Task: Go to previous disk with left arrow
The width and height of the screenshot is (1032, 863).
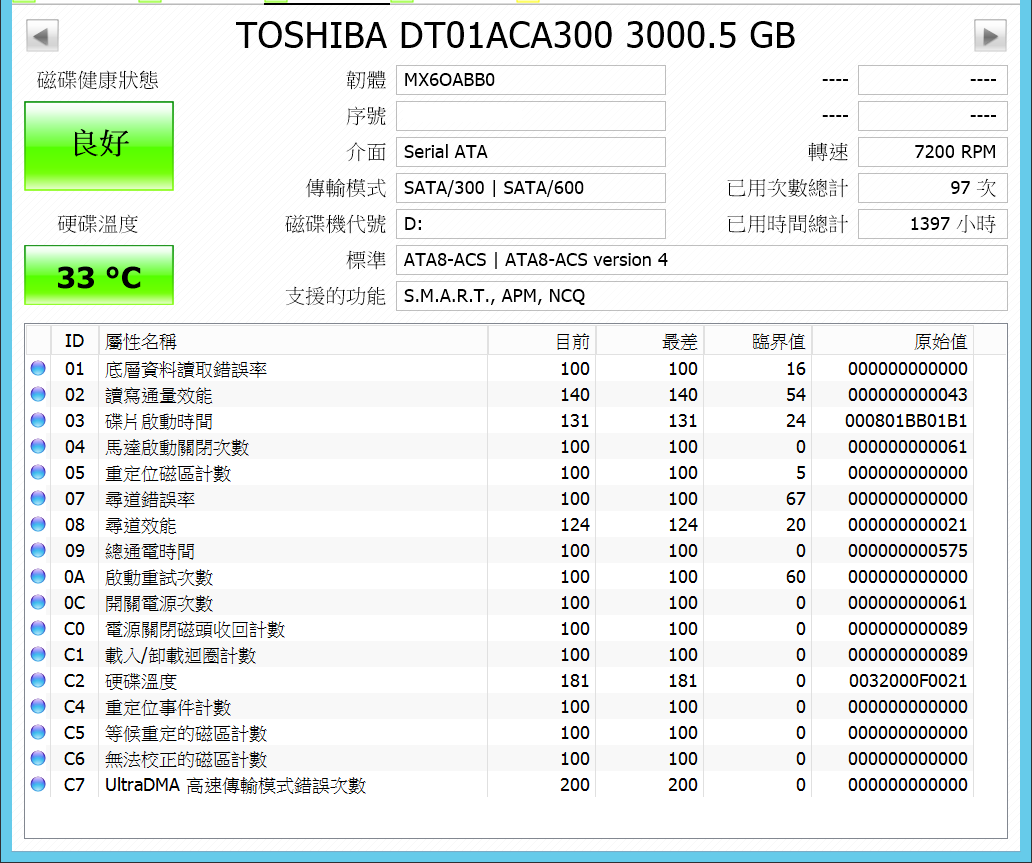Action: pyautogui.click(x=42, y=36)
